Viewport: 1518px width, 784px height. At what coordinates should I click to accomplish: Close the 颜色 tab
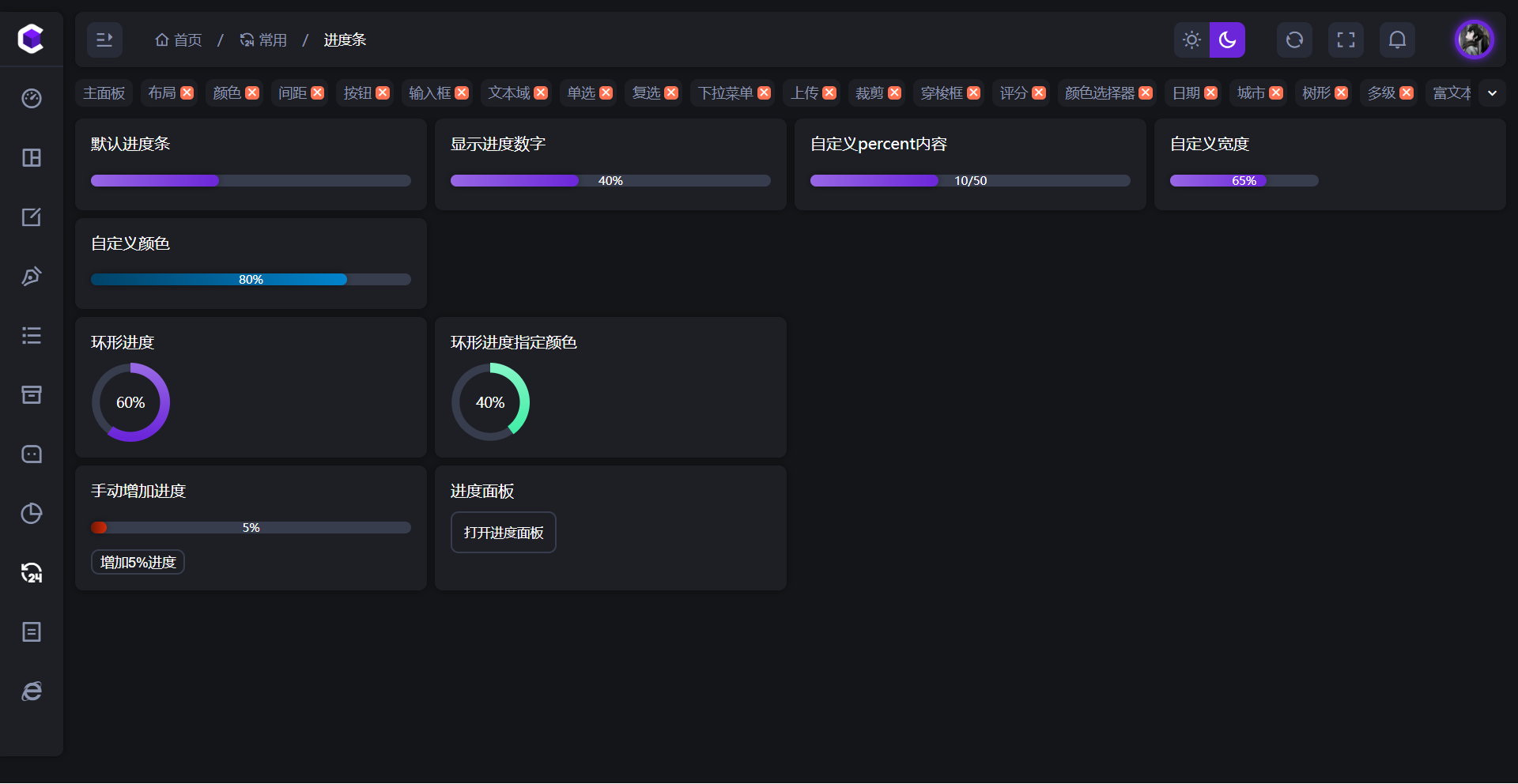[x=252, y=93]
